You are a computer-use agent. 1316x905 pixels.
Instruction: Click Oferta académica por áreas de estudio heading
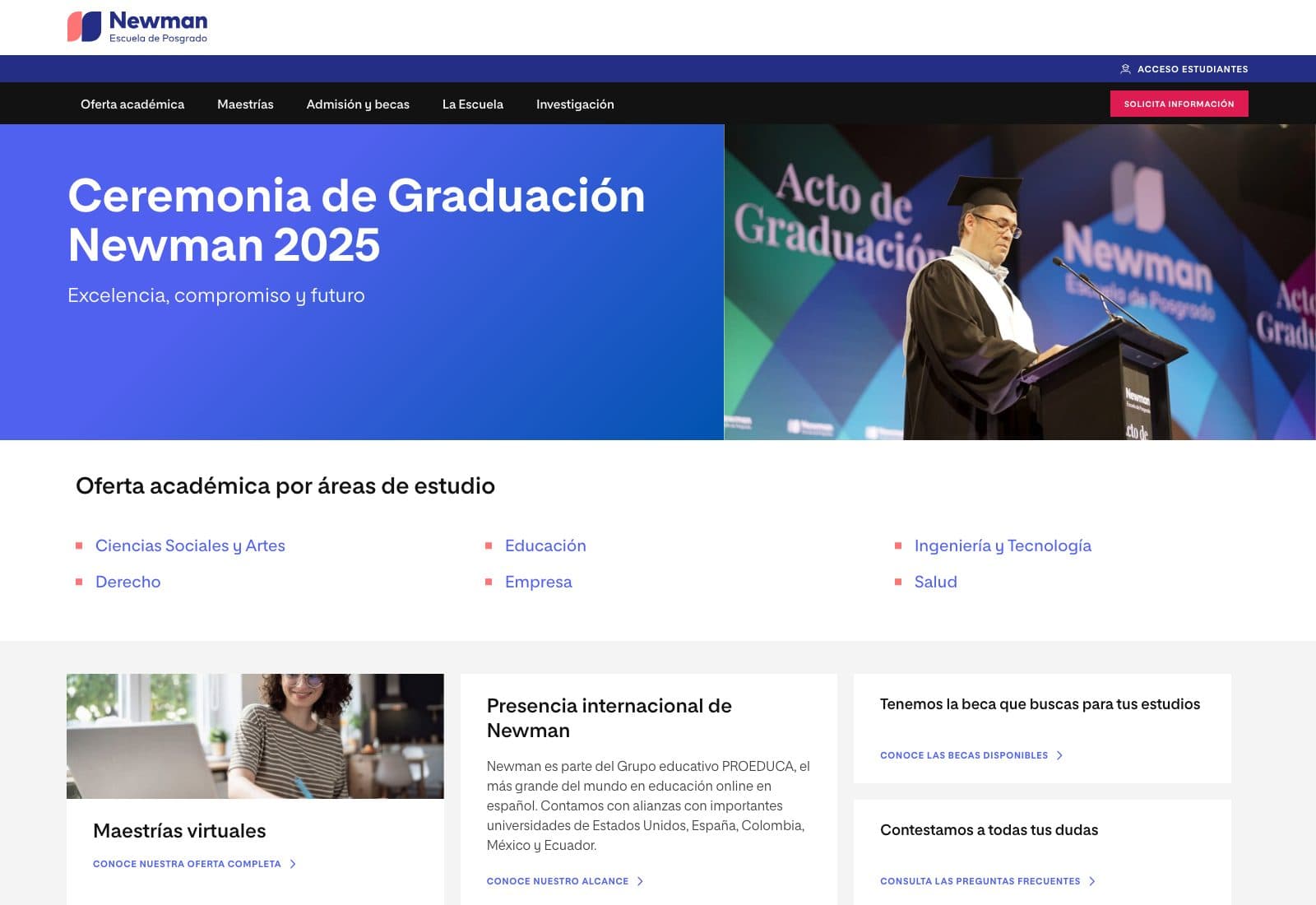[x=285, y=486]
